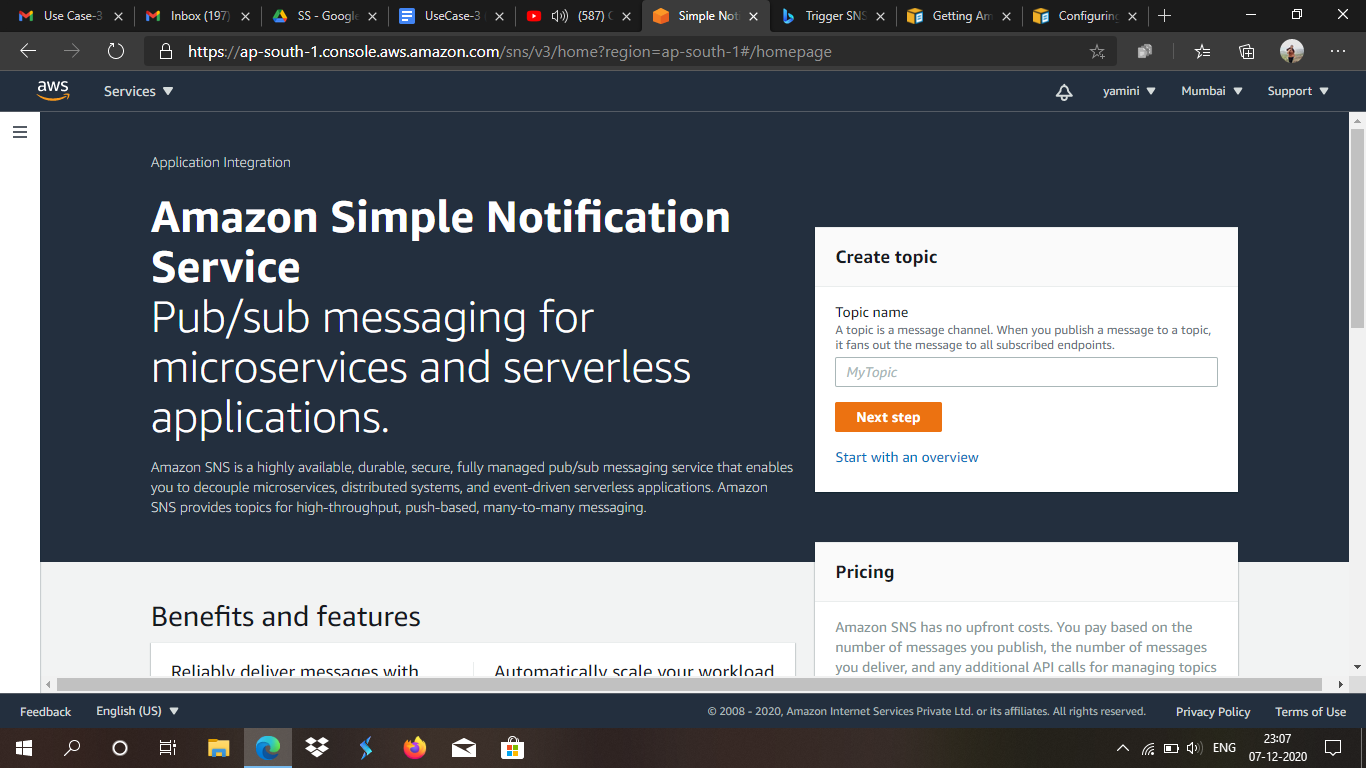Viewport: 1366px width, 768px height.
Task: Open Dropbox from taskbar
Action: click(x=317, y=748)
